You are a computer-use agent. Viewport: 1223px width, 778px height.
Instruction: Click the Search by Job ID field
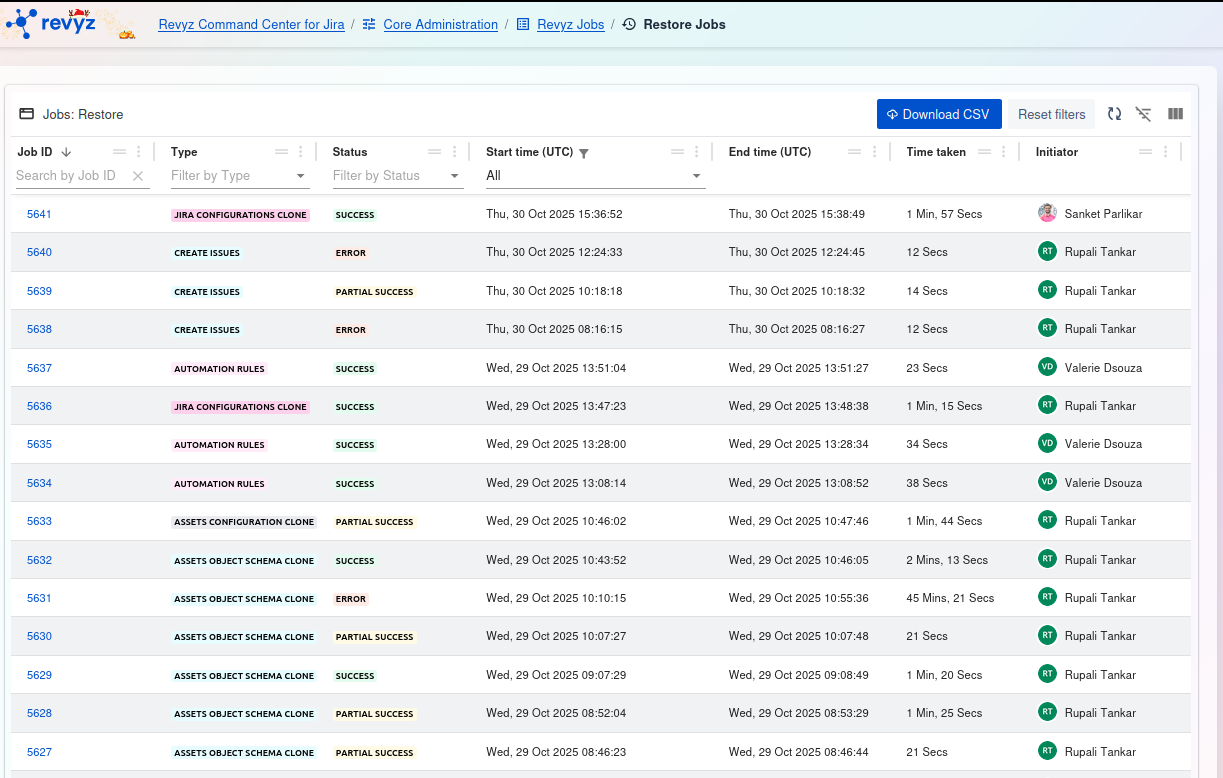click(x=70, y=176)
